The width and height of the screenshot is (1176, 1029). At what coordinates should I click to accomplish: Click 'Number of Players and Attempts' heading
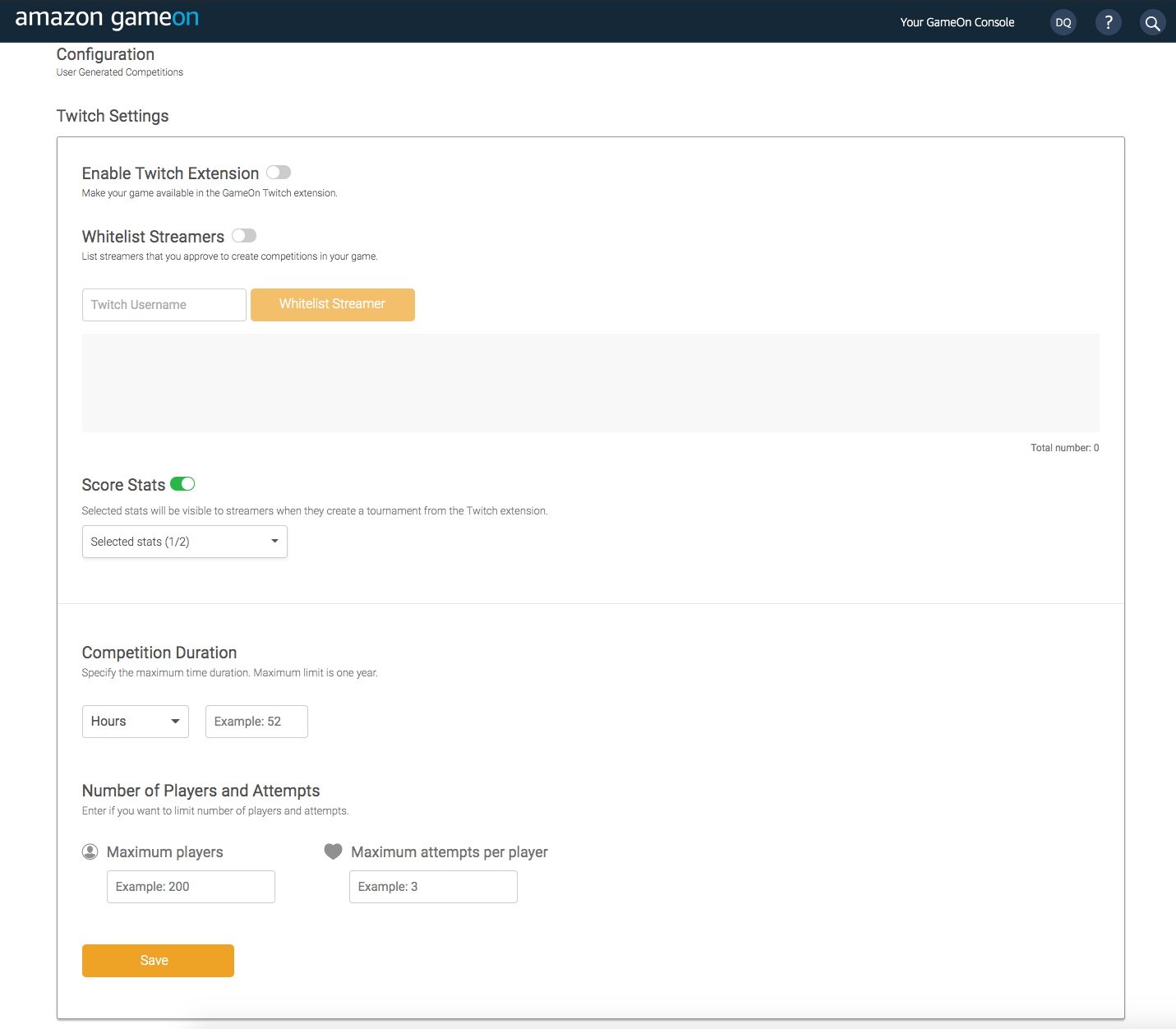pos(201,791)
